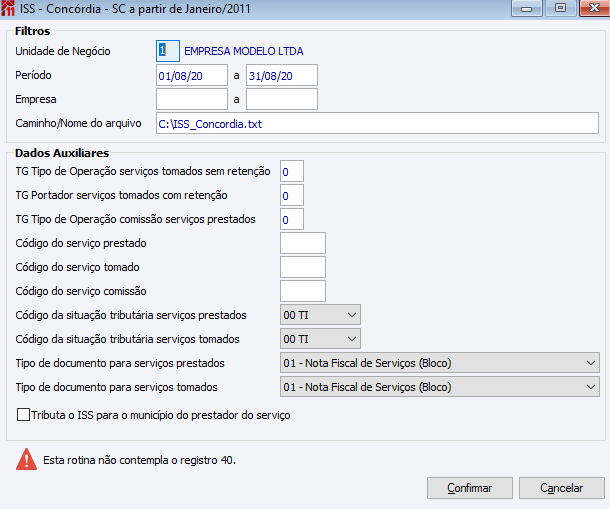The width and height of the screenshot is (610, 509).
Task: Expand Tipo de documento serviços tomados combo
Action: click(x=440, y=387)
